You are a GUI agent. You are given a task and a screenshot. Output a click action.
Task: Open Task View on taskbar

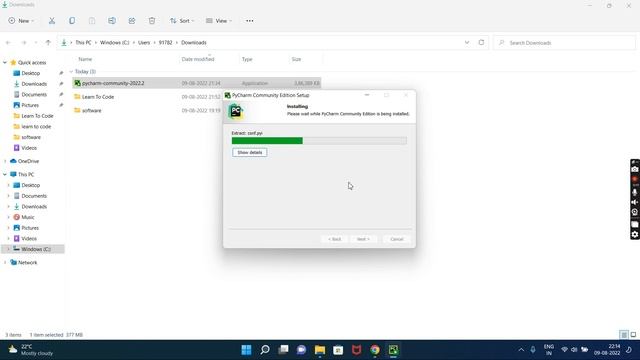[x=283, y=350]
